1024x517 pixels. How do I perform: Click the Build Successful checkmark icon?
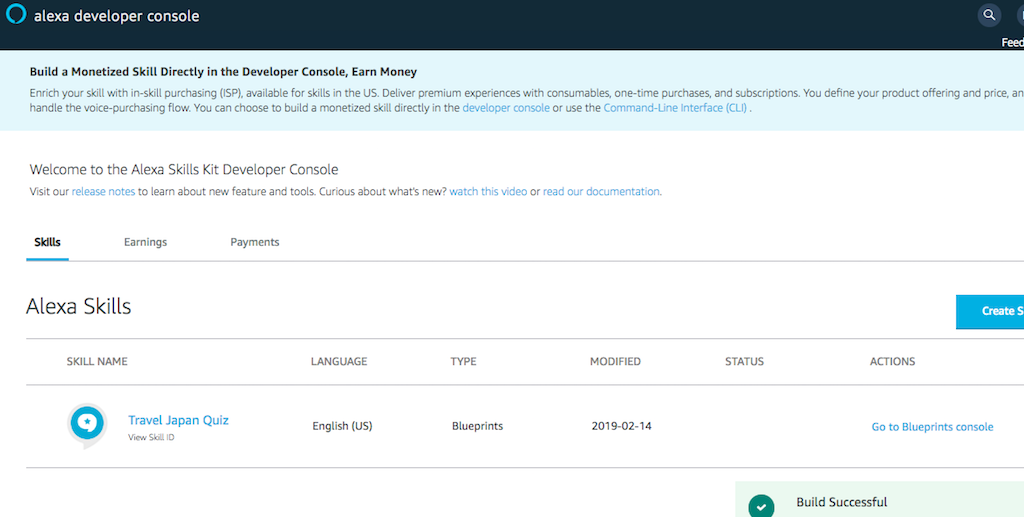[x=761, y=507]
